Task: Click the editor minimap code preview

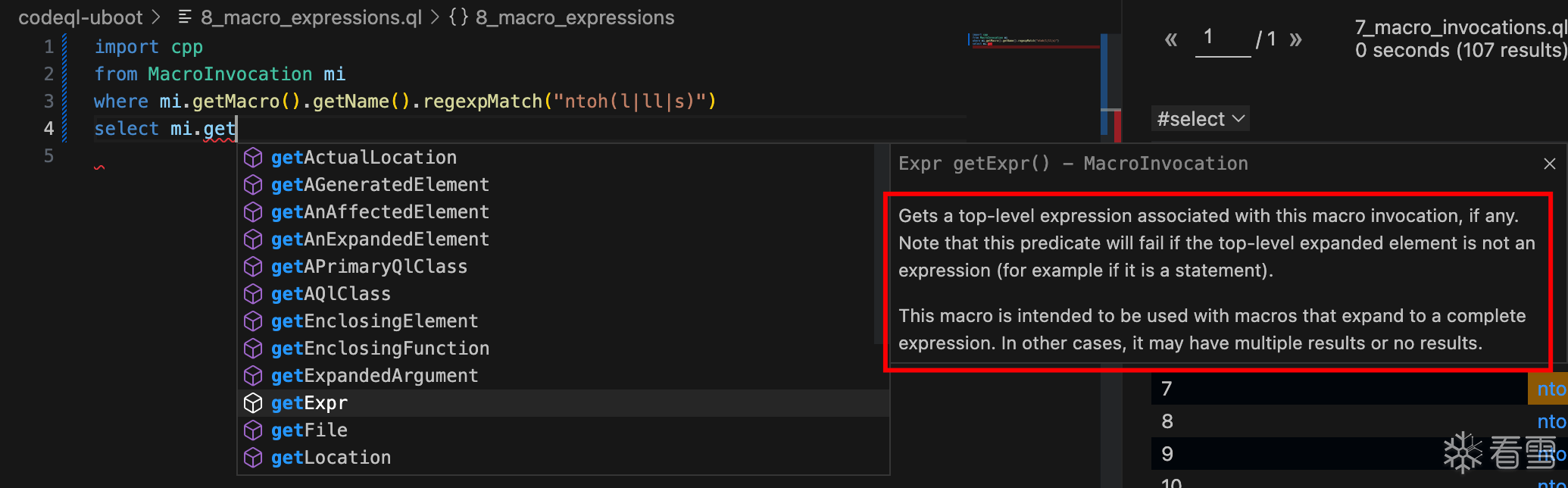Action: tap(1015, 40)
